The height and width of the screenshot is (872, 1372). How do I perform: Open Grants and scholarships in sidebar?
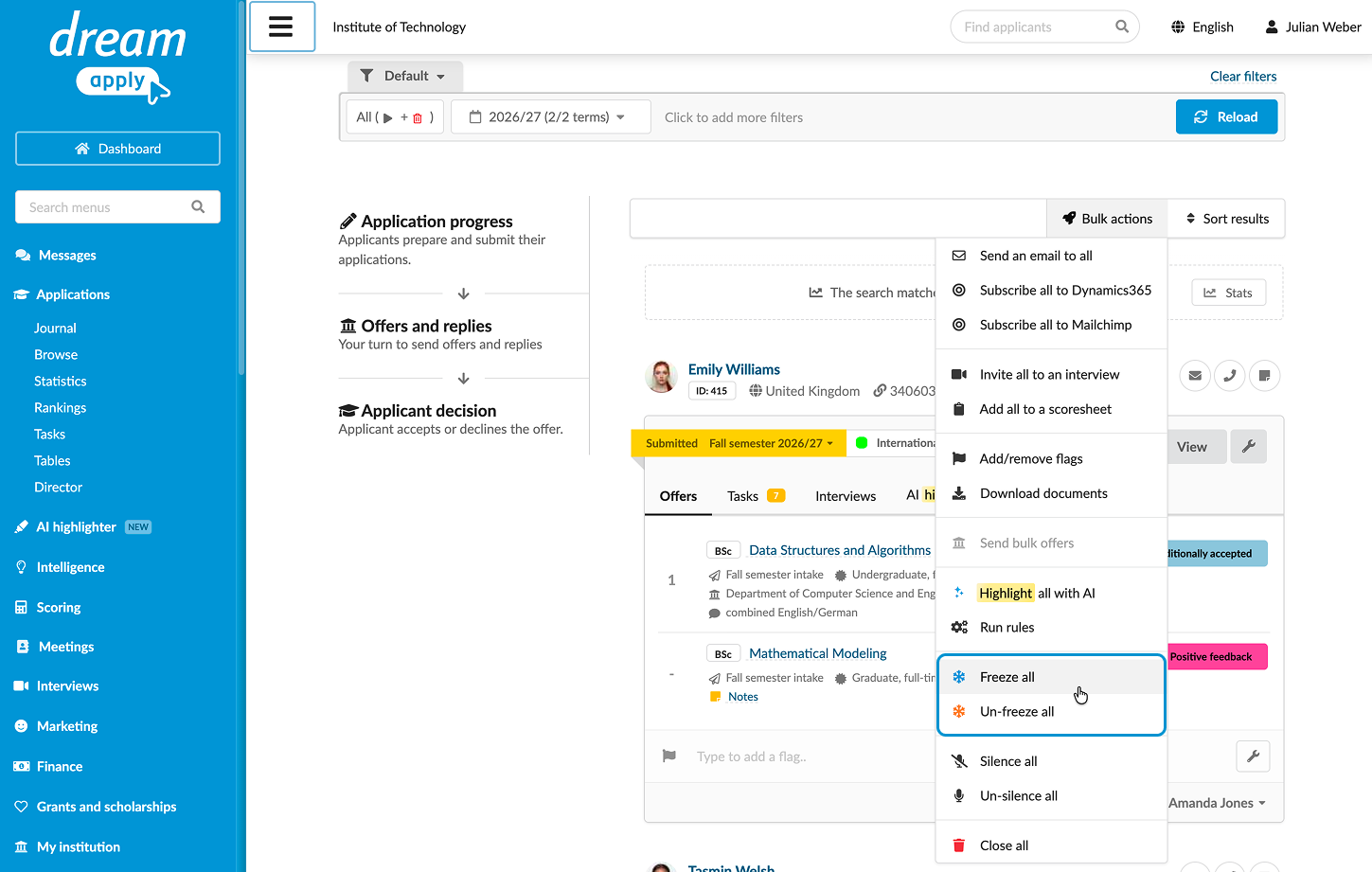pos(106,807)
